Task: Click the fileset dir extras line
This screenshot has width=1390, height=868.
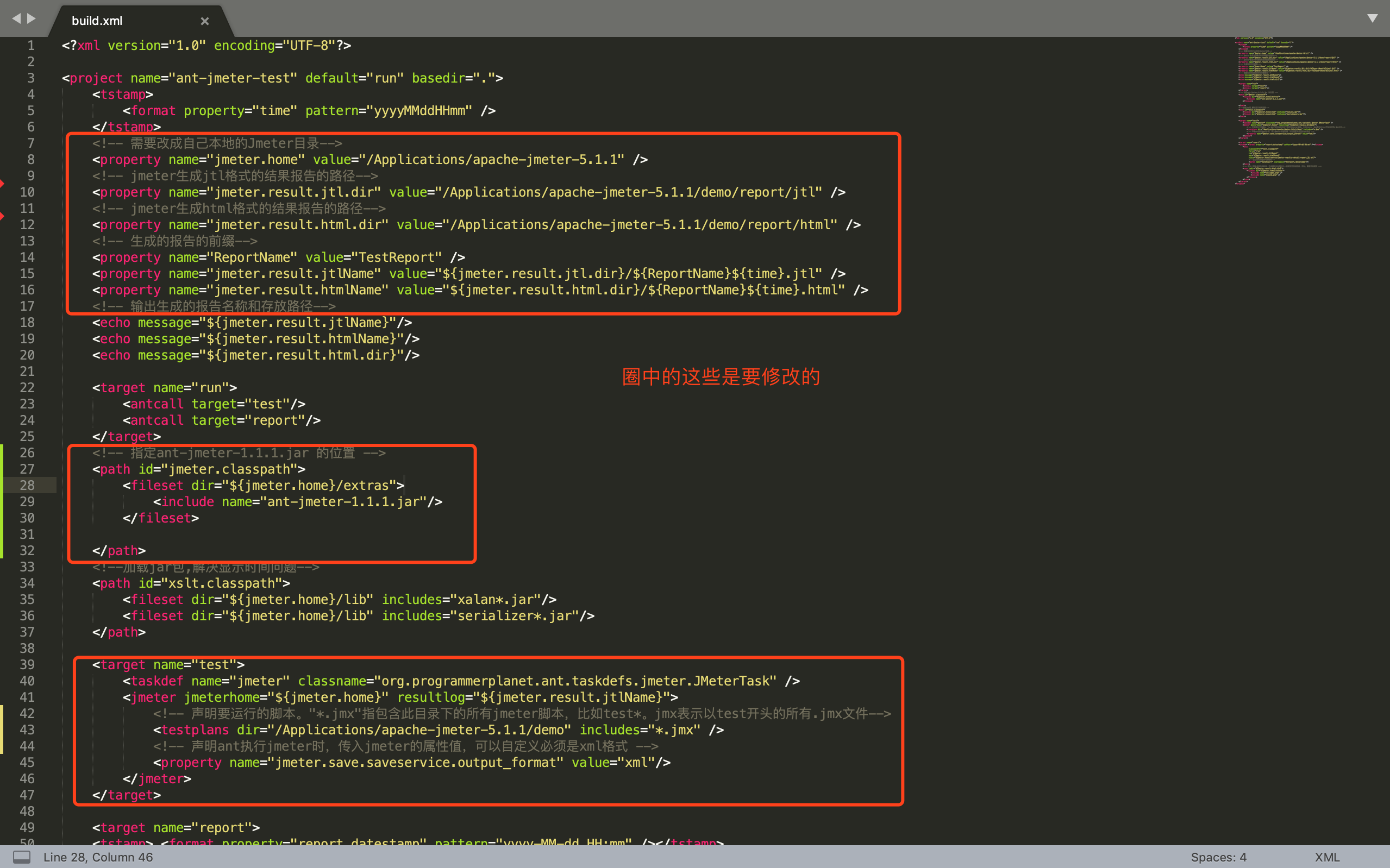Action: click(264, 486)
